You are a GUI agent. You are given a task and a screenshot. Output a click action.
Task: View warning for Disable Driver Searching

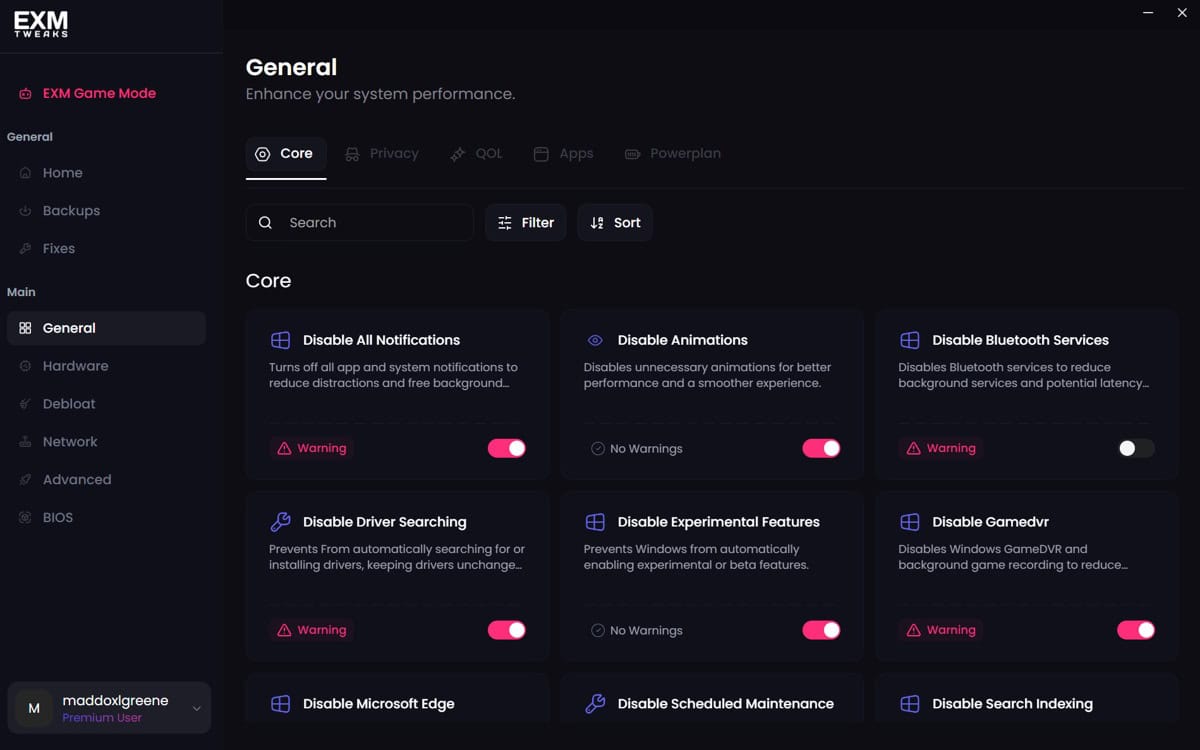click(311, 630)
